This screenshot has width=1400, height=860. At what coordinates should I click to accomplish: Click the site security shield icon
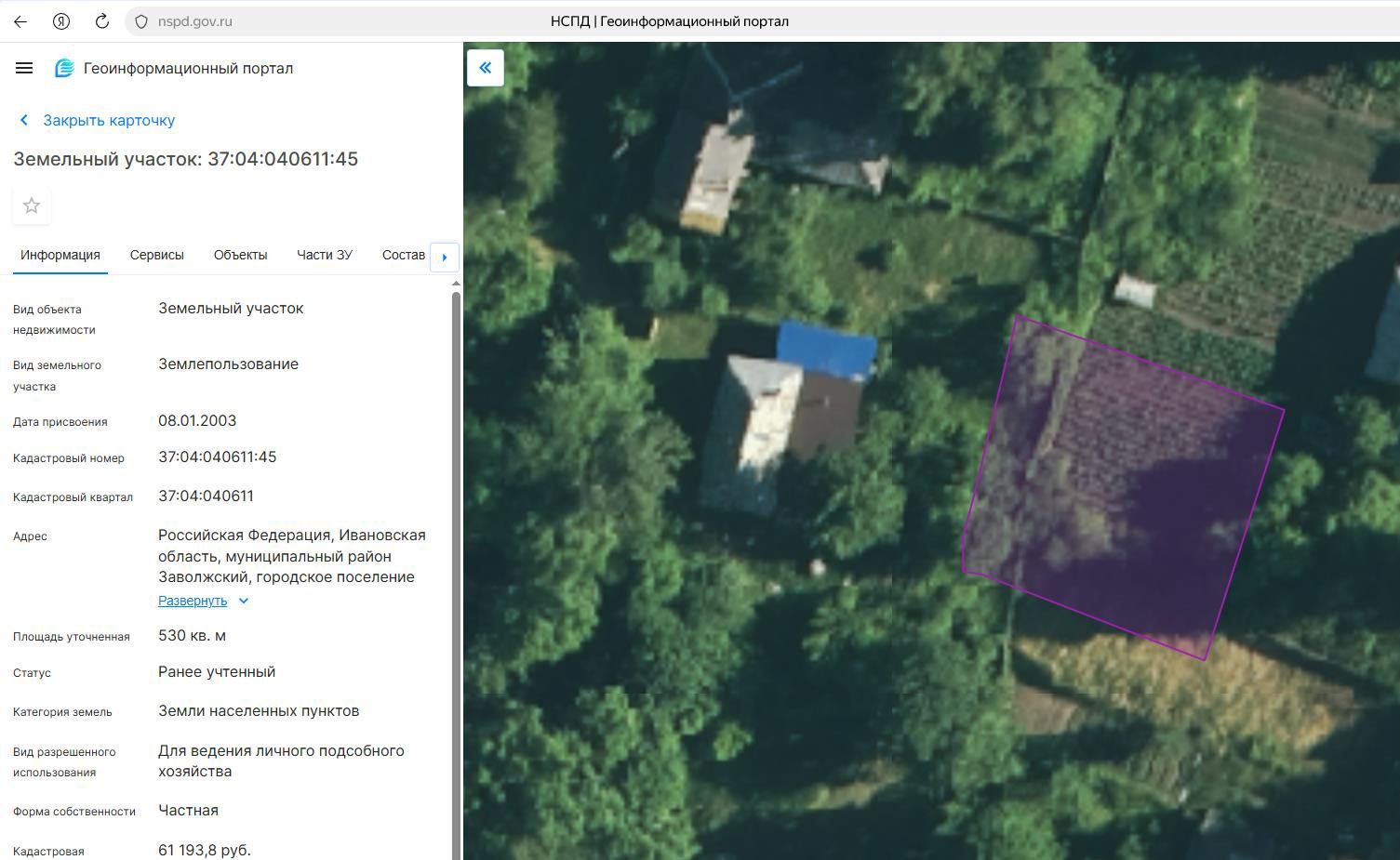(x=141, y=21)
